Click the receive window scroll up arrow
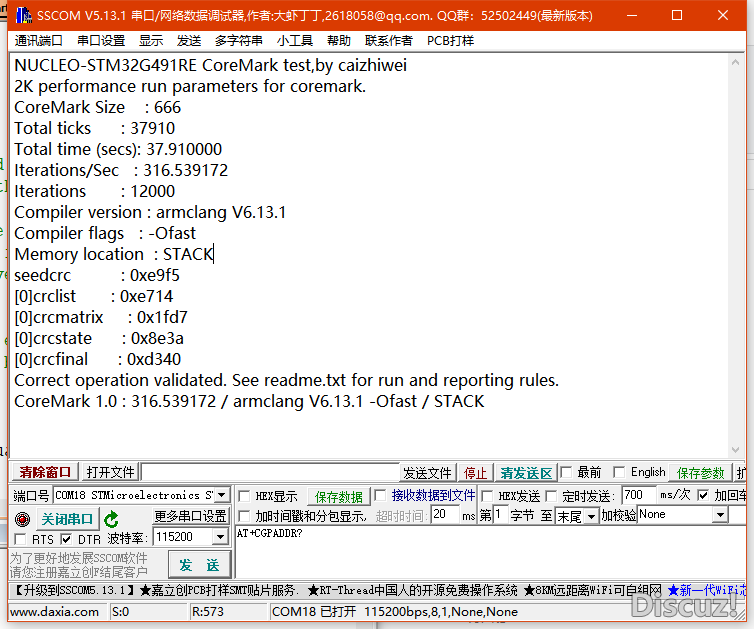This screenshot has height=629, width=754. tap(735, 63)
